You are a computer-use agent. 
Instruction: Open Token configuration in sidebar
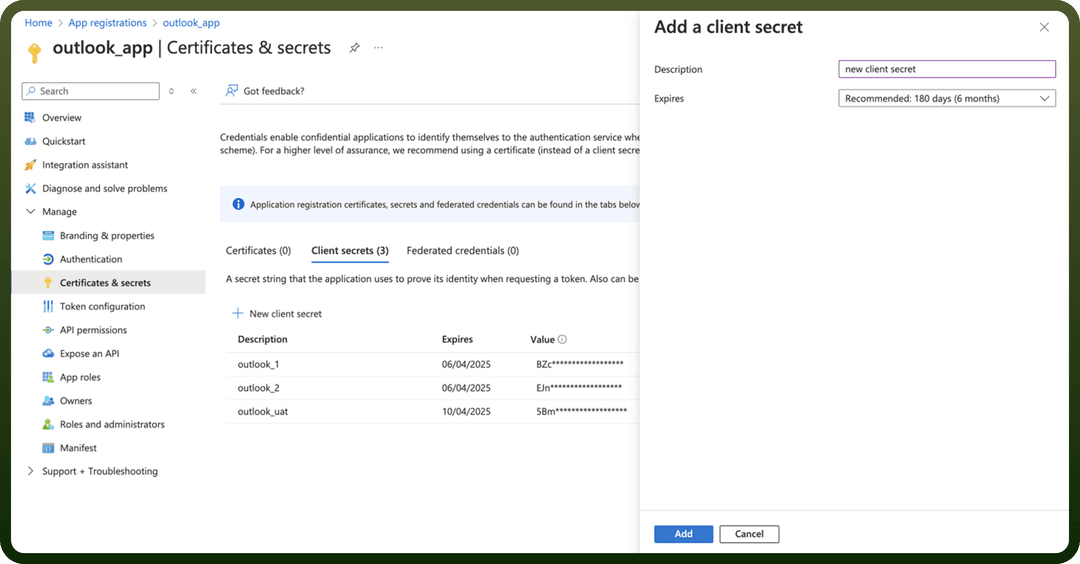(102, 306)
